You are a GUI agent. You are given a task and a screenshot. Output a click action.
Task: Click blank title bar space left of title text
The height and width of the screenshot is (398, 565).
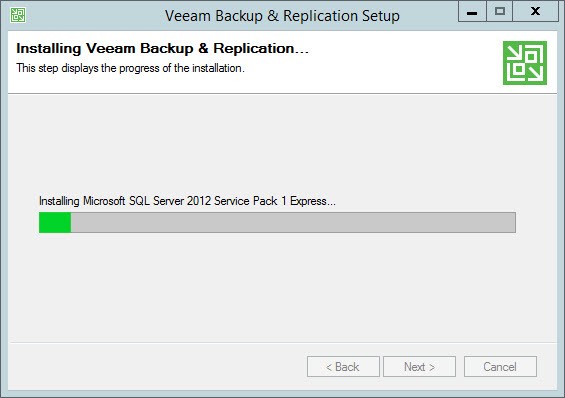tap(94, 15)
